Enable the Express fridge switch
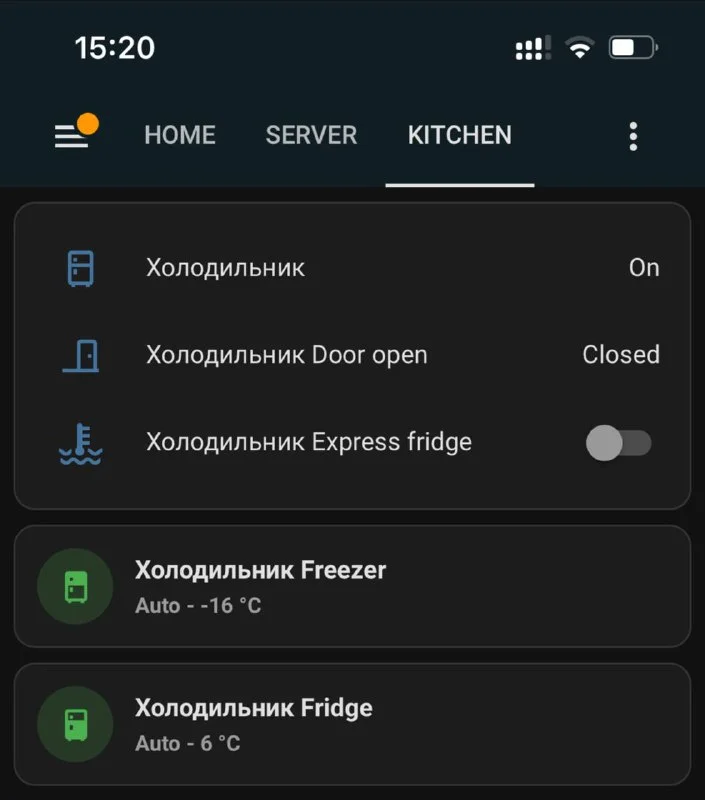This screenshot has height=800, width=705. coord(618,442)
